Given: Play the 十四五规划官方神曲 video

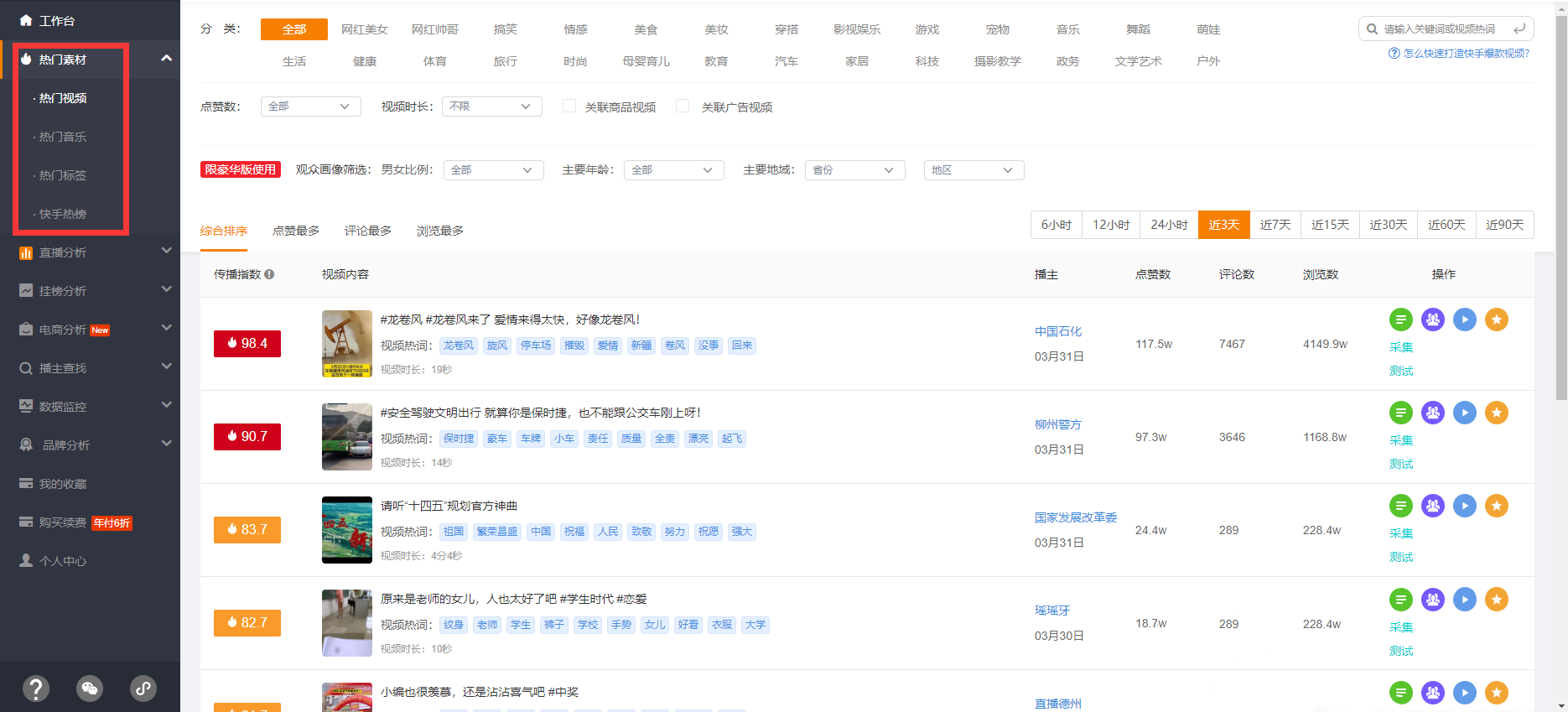Looking at the screenshot, I should (1465, 506).
